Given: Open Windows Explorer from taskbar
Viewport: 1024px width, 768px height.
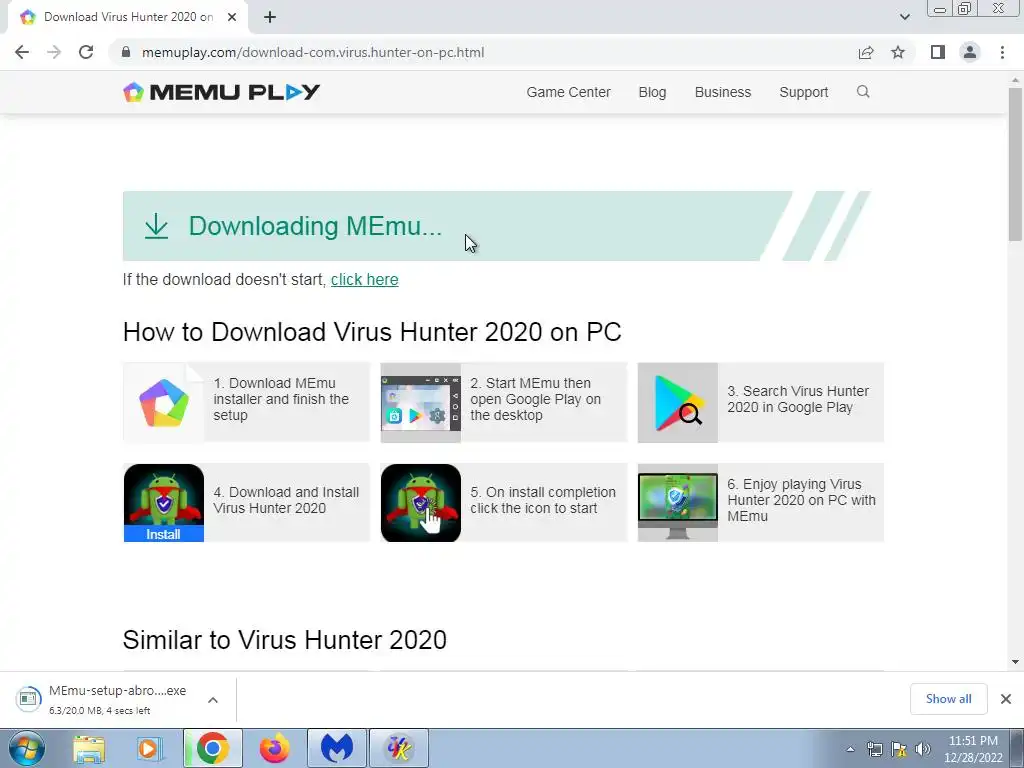Looking at the screenshot, I should (x=89, y=748).
